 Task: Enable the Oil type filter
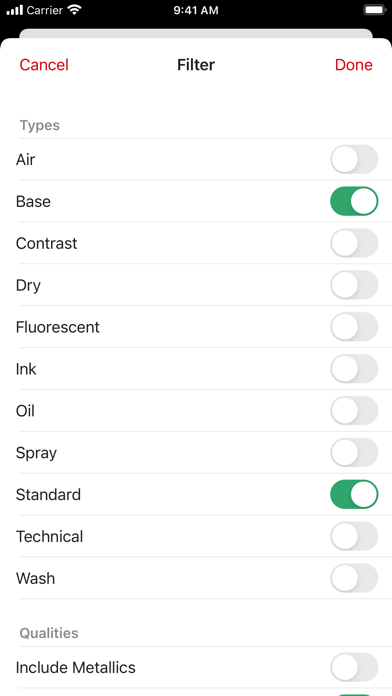point(354,411)
